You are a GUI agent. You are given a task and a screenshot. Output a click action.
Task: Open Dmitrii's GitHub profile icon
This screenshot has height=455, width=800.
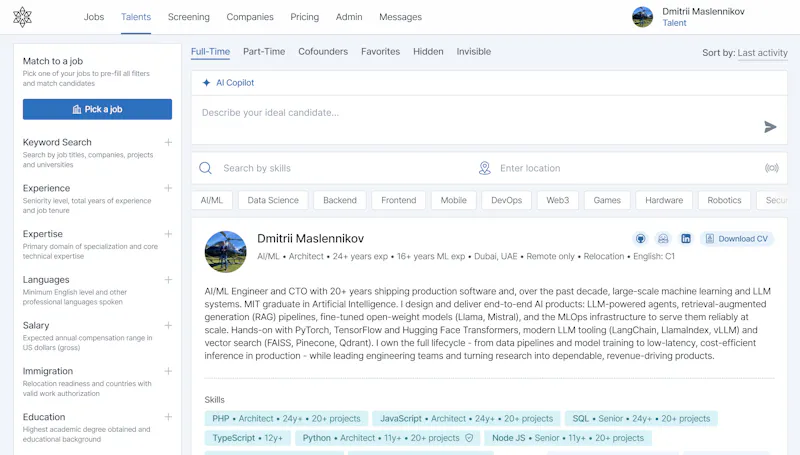[640, 239]
